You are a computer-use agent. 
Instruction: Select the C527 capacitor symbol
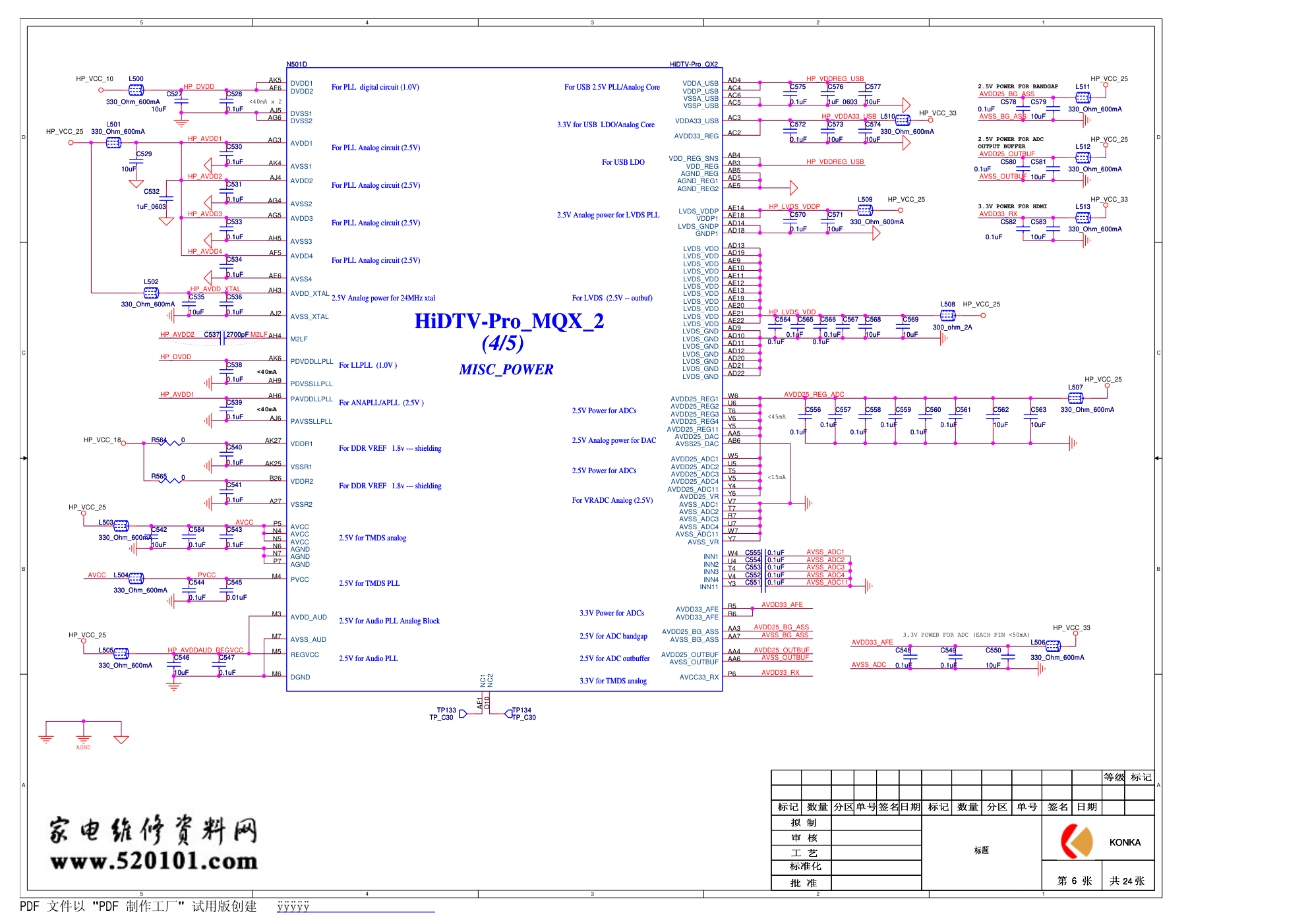(181, 101)
